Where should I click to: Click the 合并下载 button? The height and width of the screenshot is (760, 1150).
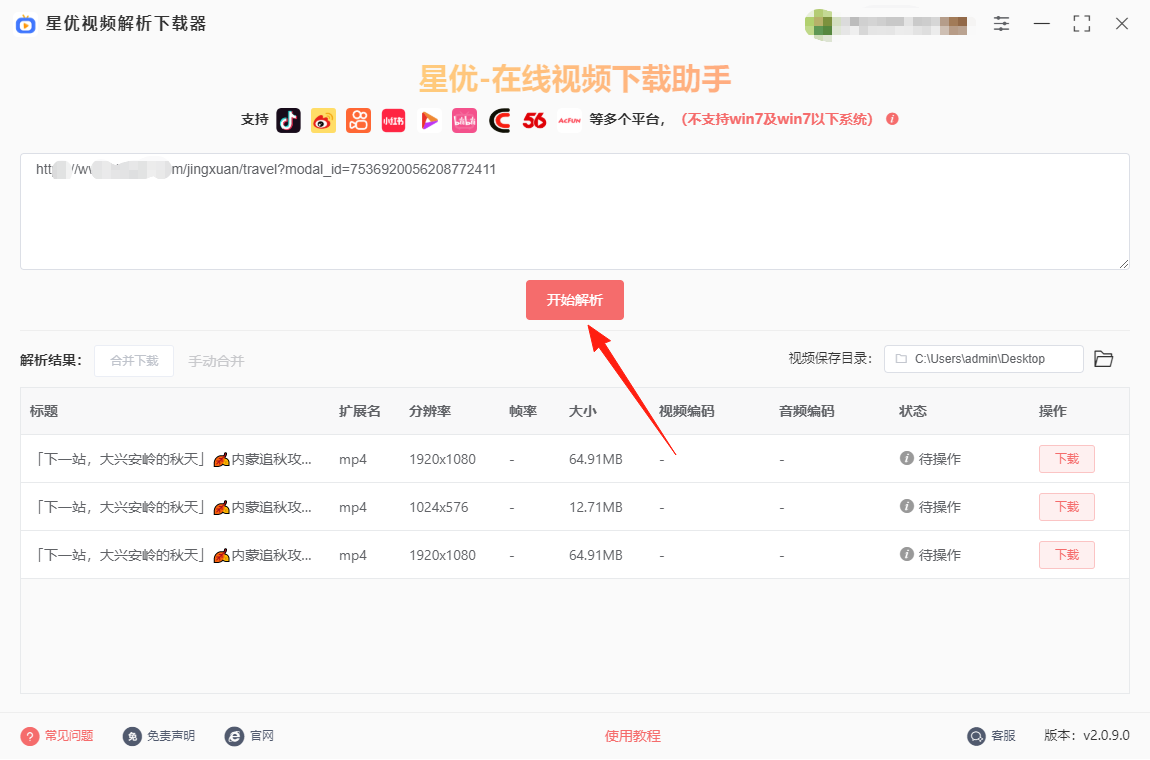[x=134, y=361]
